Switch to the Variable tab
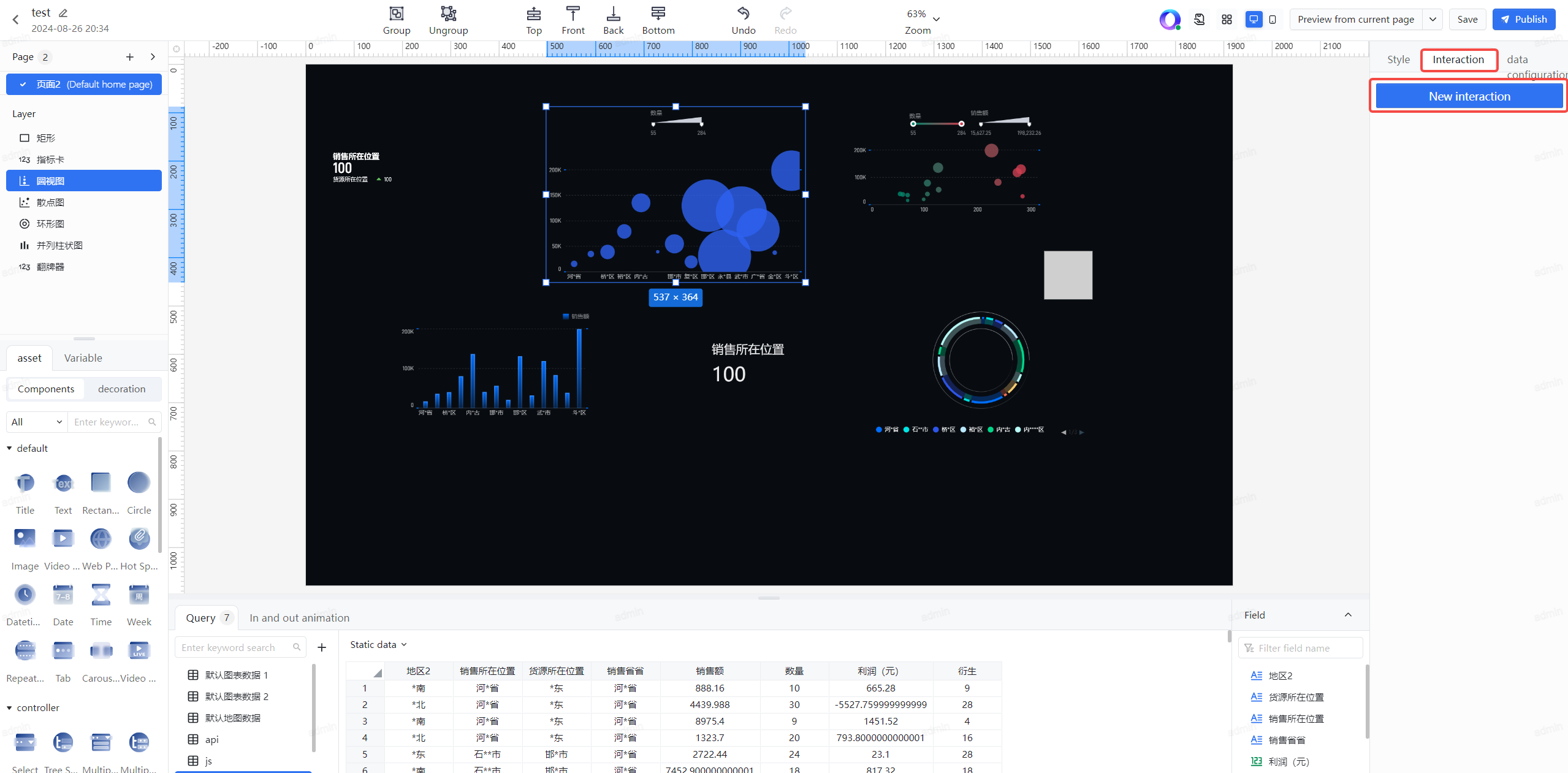1568x773 pixels. pyautogui.click(x=83, y=358)
